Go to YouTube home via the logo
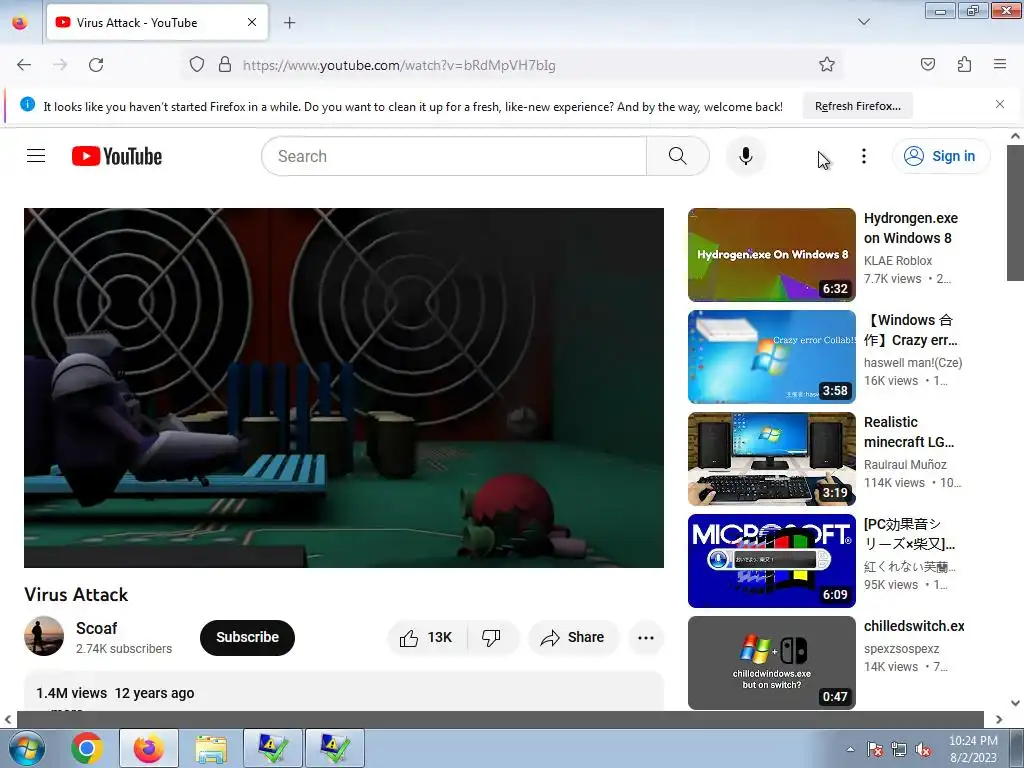 click(117, 156)
